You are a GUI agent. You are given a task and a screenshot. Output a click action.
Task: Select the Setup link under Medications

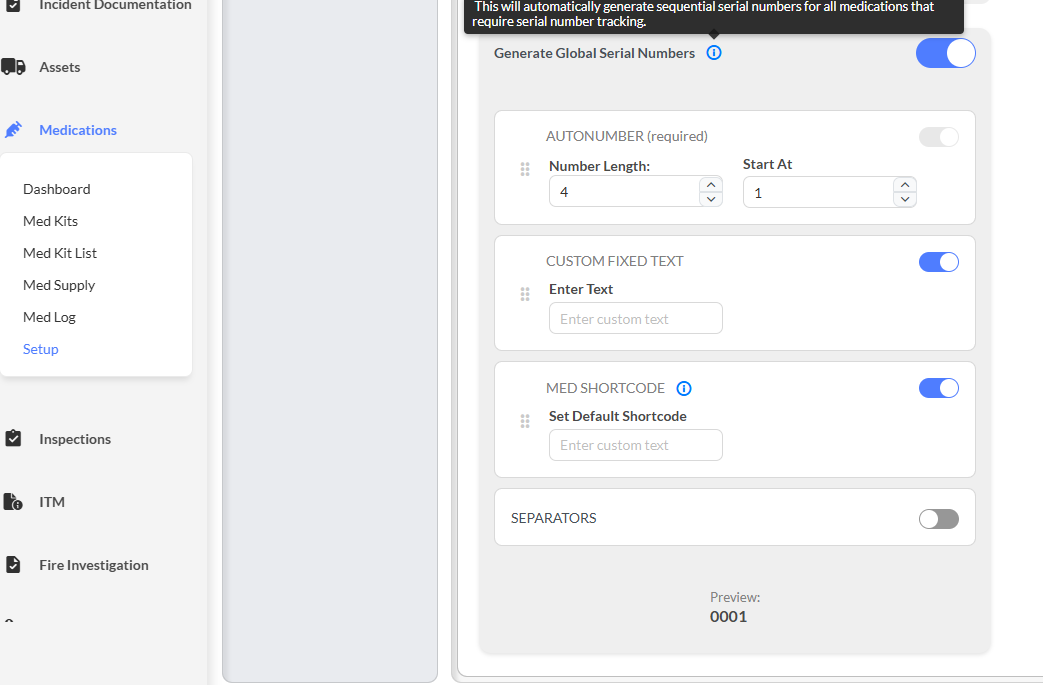(x=41, y=349)
